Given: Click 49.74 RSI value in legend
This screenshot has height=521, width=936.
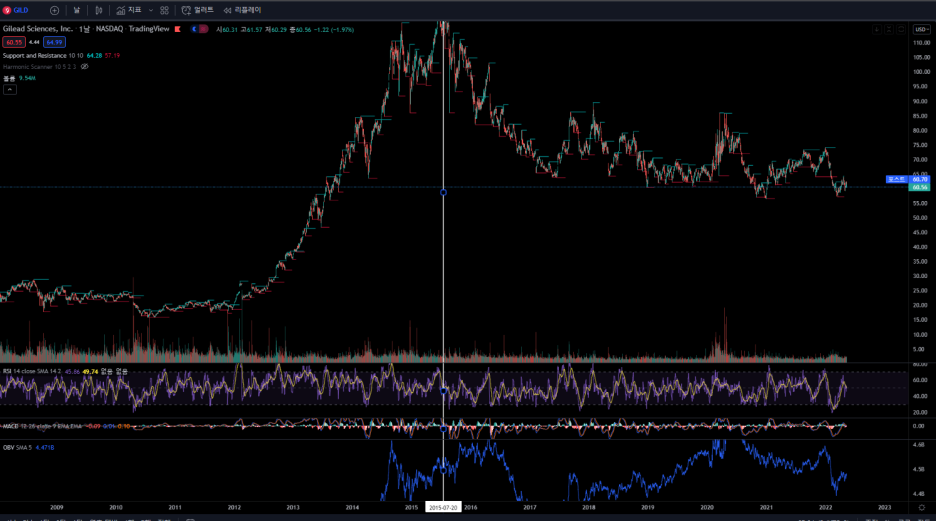Looking at the screenshot, I should click(x=90, y=371).
